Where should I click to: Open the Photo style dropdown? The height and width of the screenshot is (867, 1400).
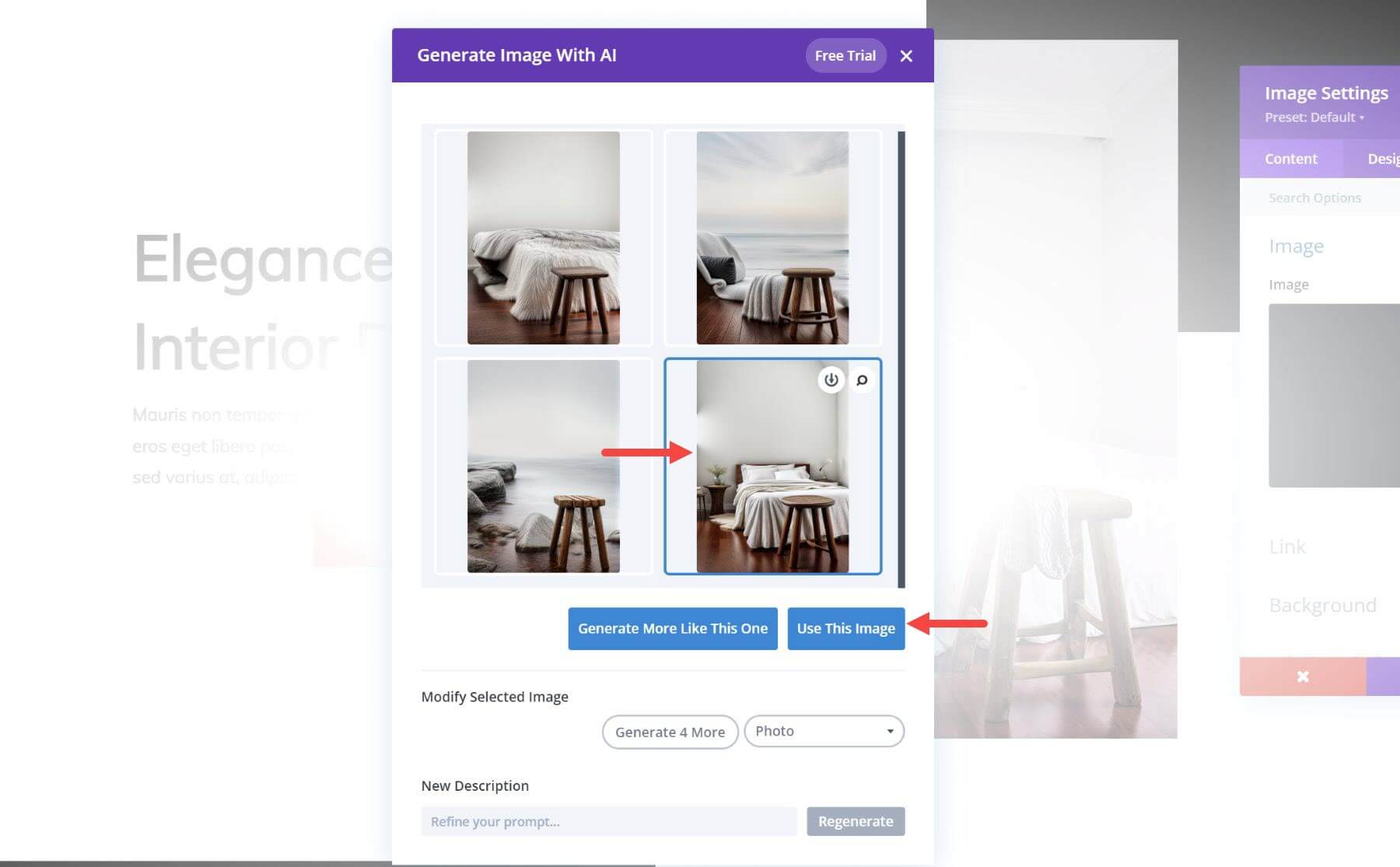824,731
